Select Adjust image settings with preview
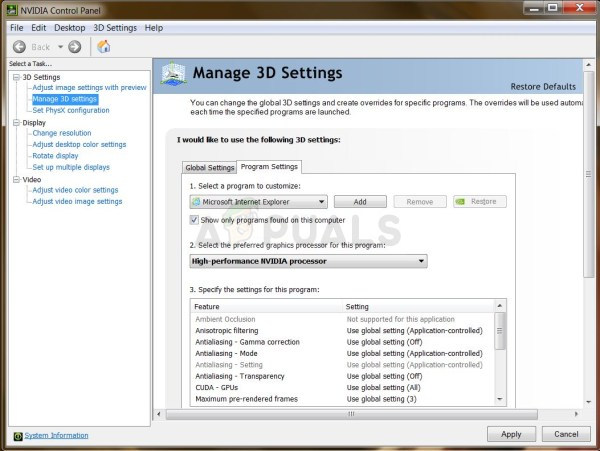The height and width of the screenshot is (451, 600). 90,88
